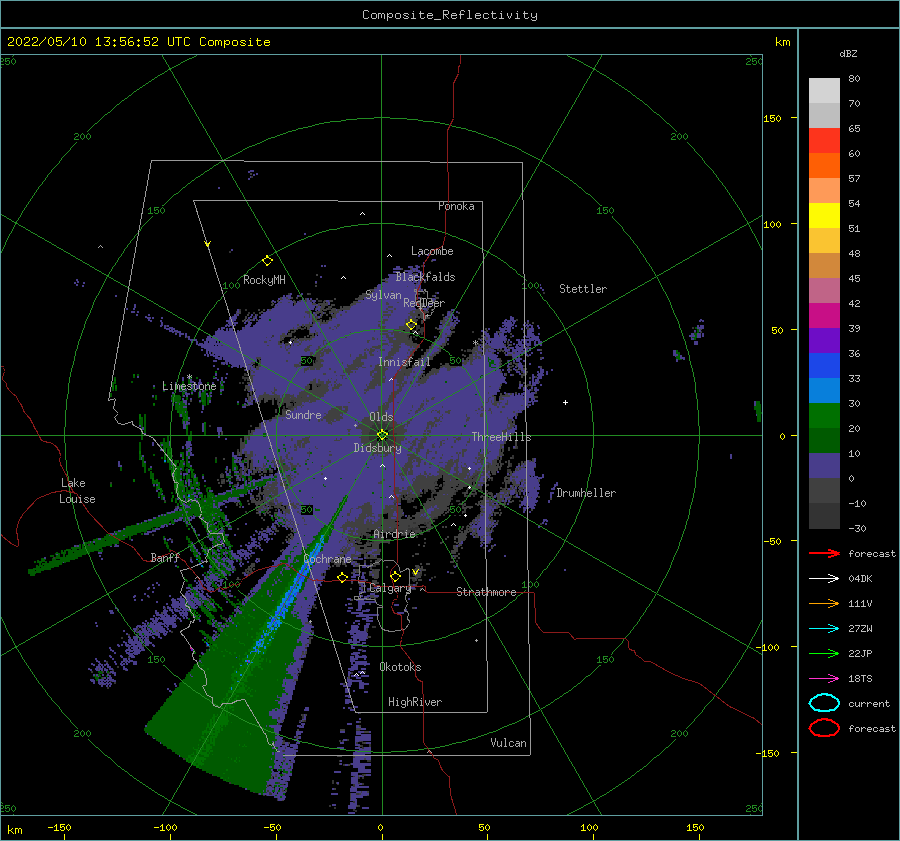Select the magenta swatch in the dBZ scale
Viewport: 900px width, 841px height.
(824, 315)
